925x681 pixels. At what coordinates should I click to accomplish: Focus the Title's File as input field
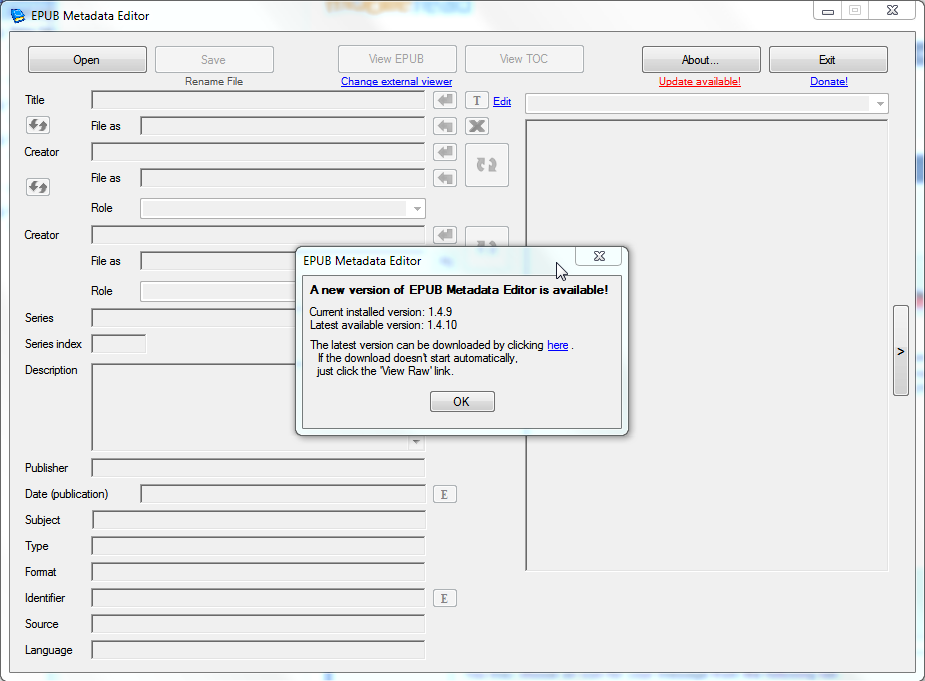(x=283, y=126)
